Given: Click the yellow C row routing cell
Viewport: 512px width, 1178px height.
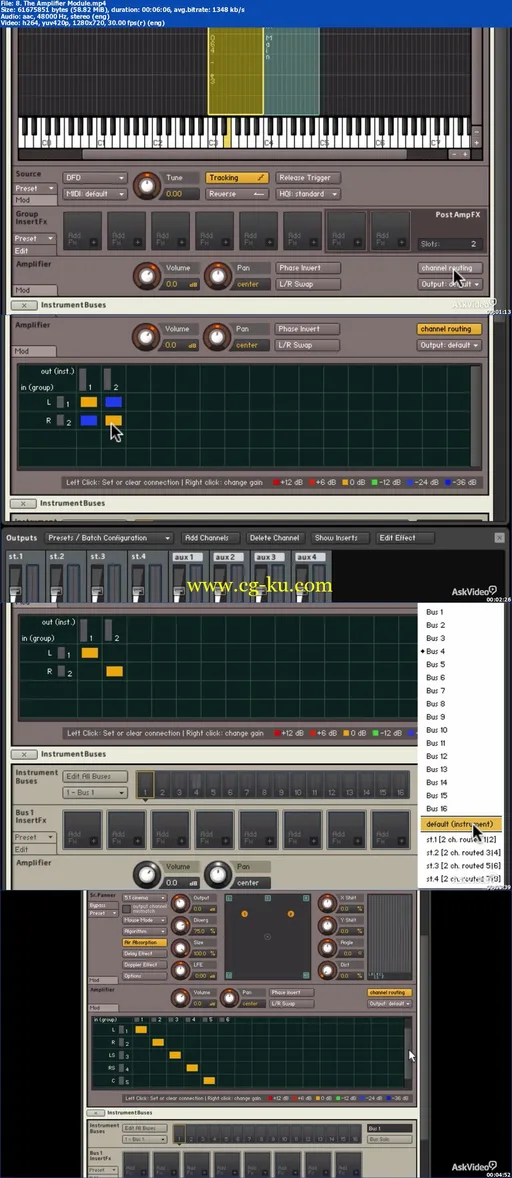Looking at the screenshot, I should click(x=209, y=1080).
